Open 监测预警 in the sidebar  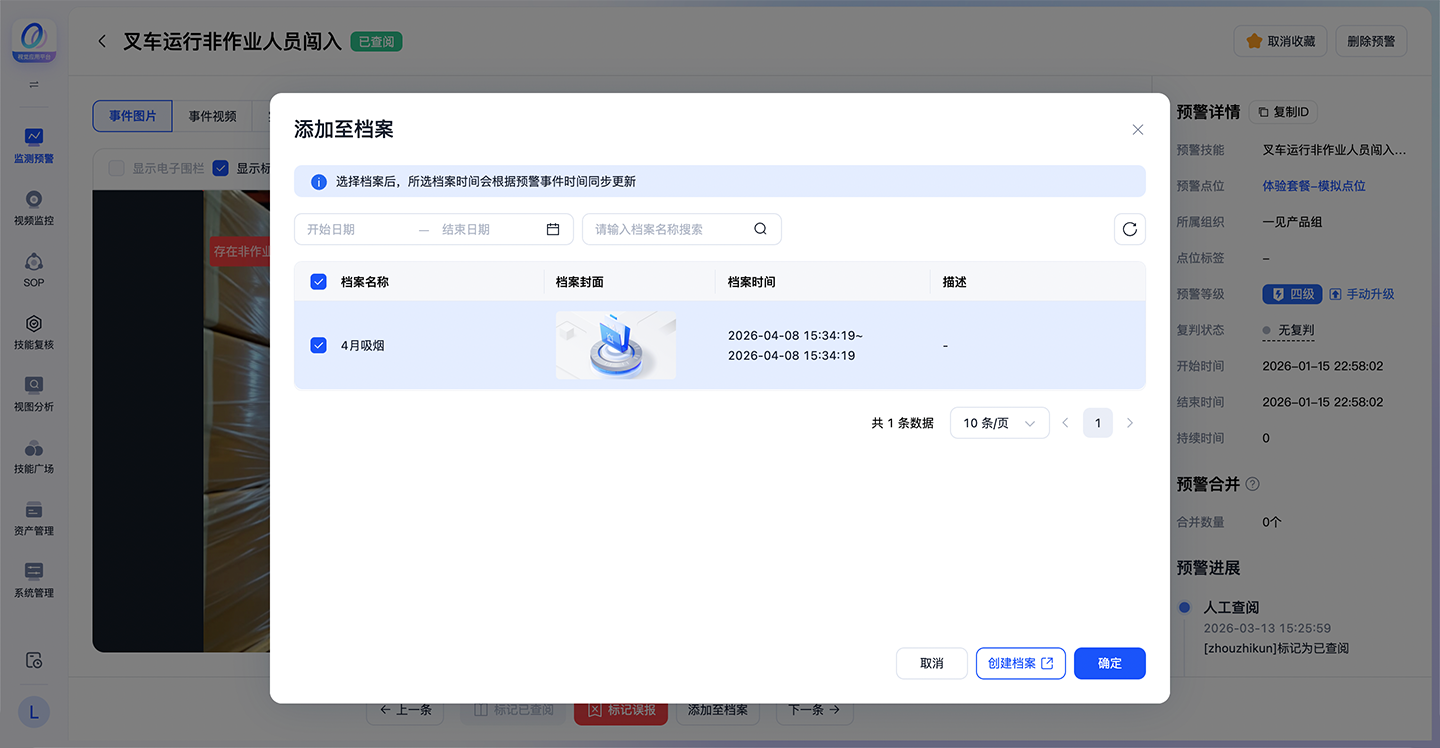tap(34, 145)
